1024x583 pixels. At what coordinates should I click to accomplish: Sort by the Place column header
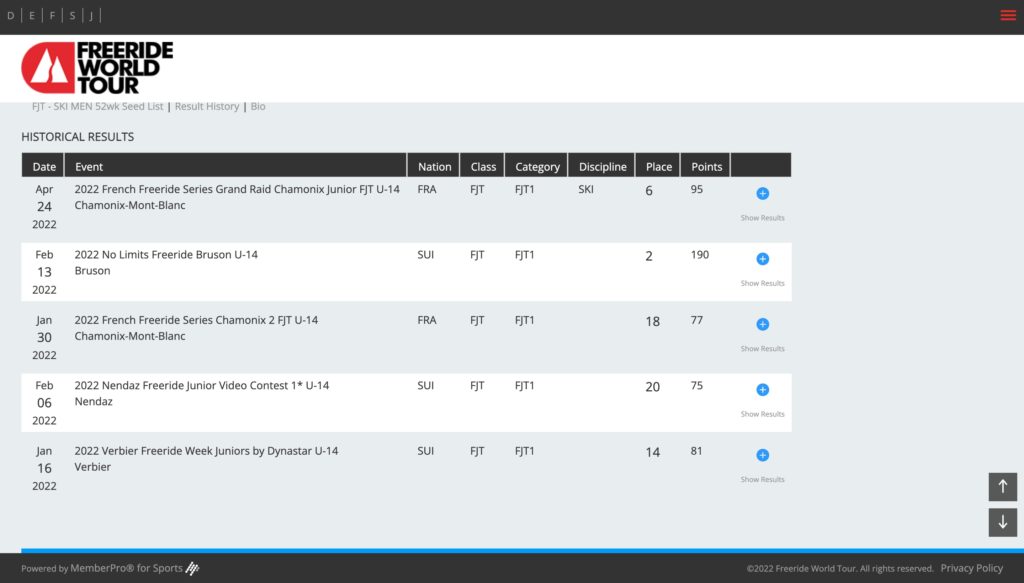pyautogui.click(x=658, y=166)
